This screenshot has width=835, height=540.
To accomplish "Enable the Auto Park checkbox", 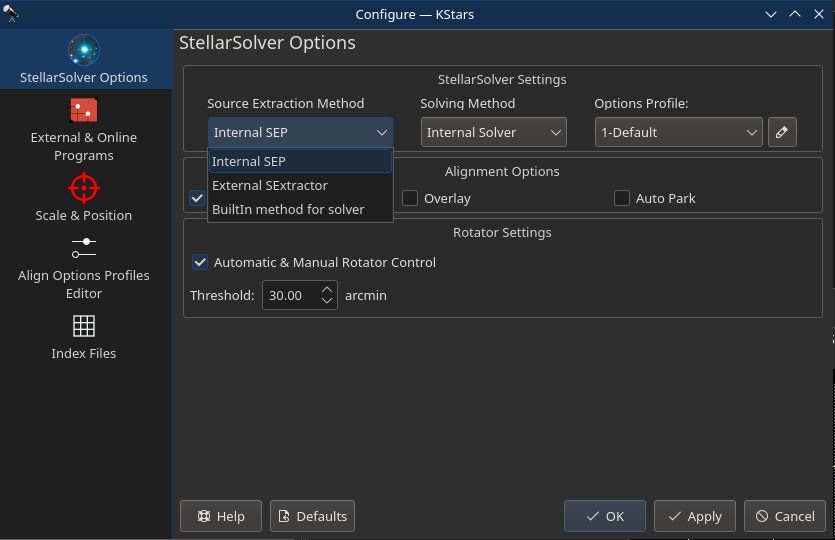I will pos(621,198).
